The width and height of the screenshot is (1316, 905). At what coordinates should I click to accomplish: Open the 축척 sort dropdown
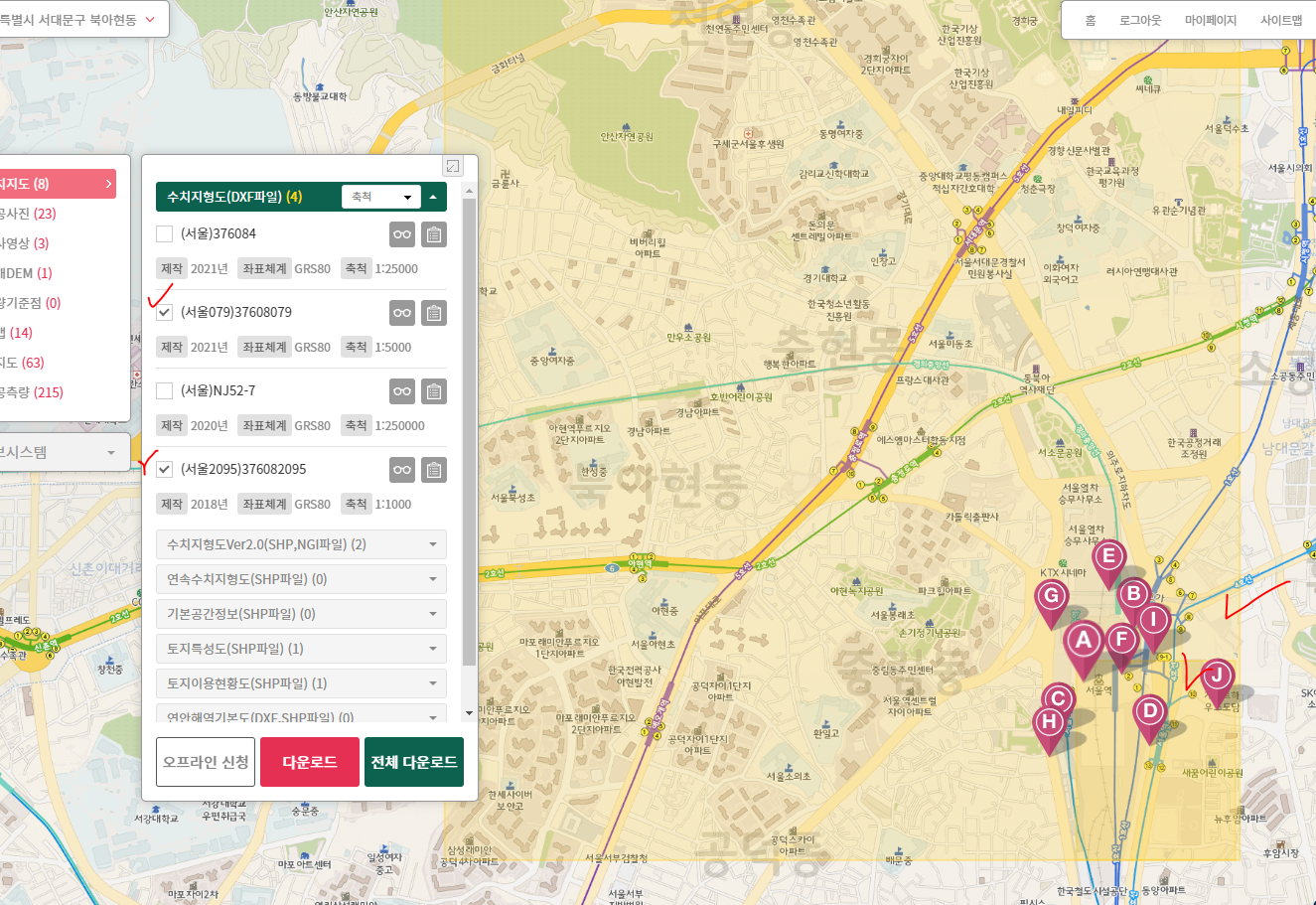point(381,197)
